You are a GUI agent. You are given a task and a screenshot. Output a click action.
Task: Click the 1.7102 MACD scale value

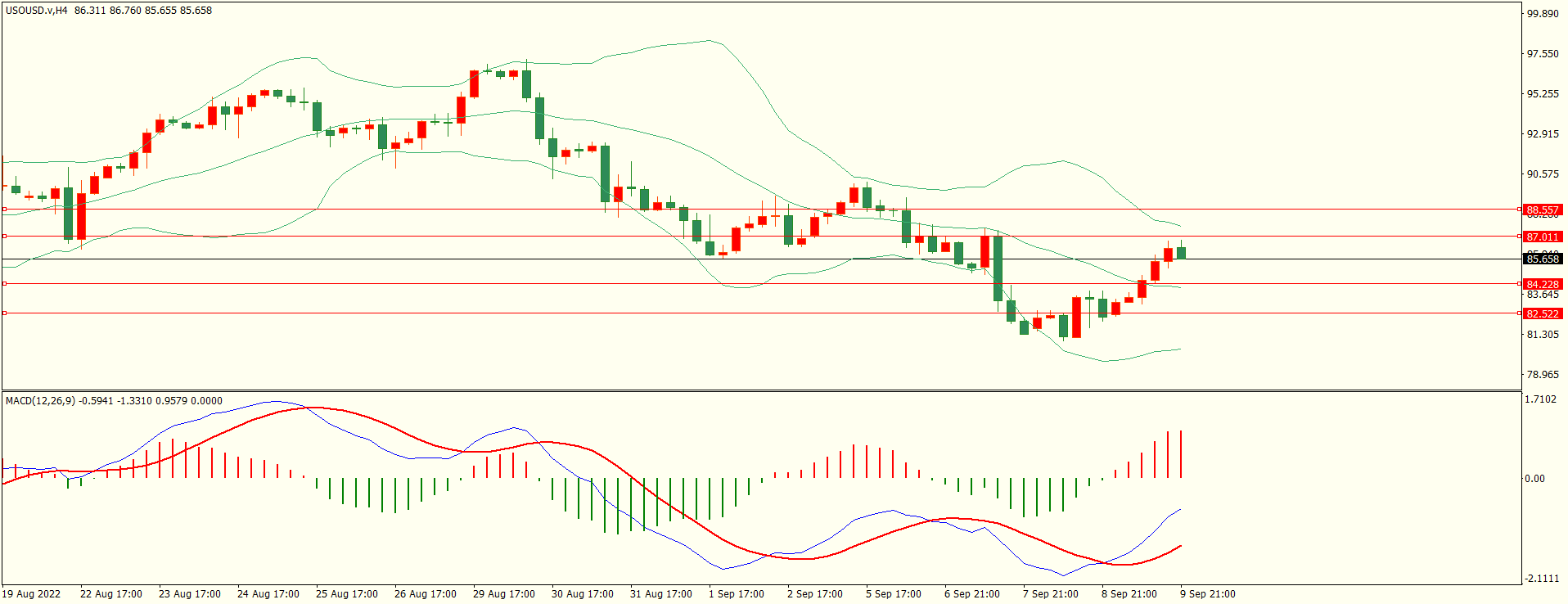coord(1541,399)
